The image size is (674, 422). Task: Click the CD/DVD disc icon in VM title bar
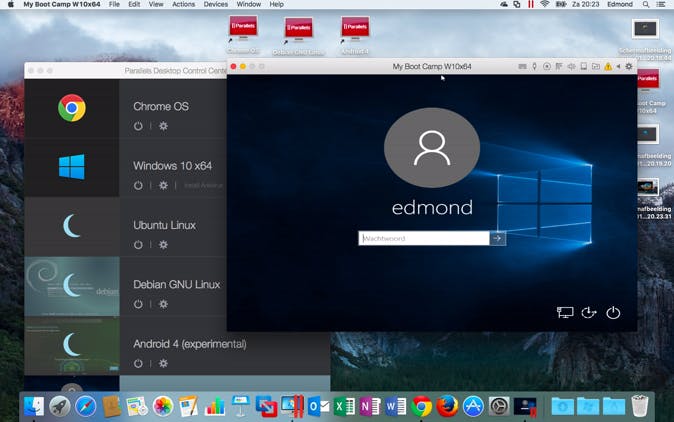[x=547, y=67]
